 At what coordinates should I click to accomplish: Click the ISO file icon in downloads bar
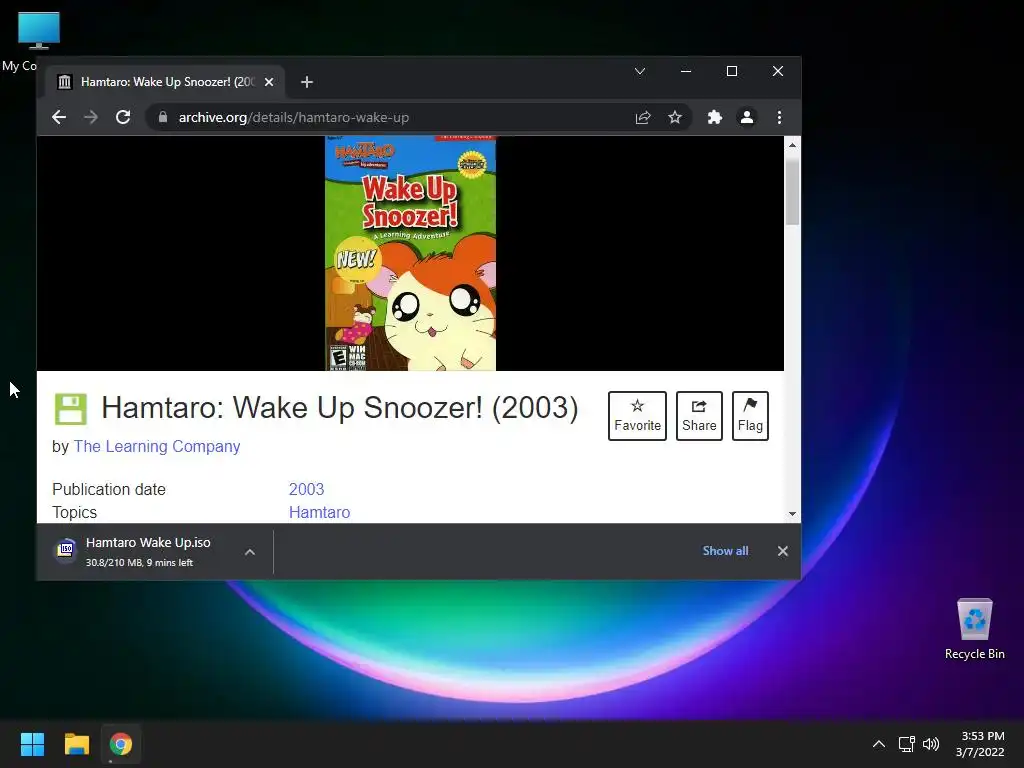66,550
